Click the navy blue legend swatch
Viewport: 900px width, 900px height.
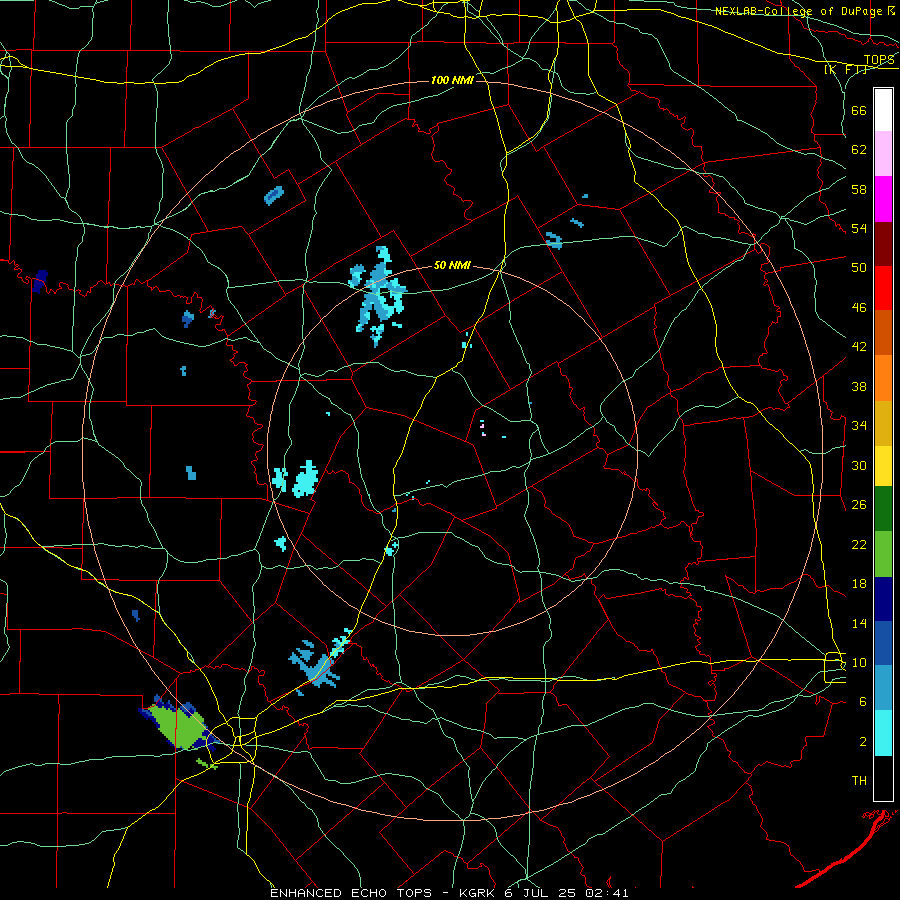[x=883, y=599]
